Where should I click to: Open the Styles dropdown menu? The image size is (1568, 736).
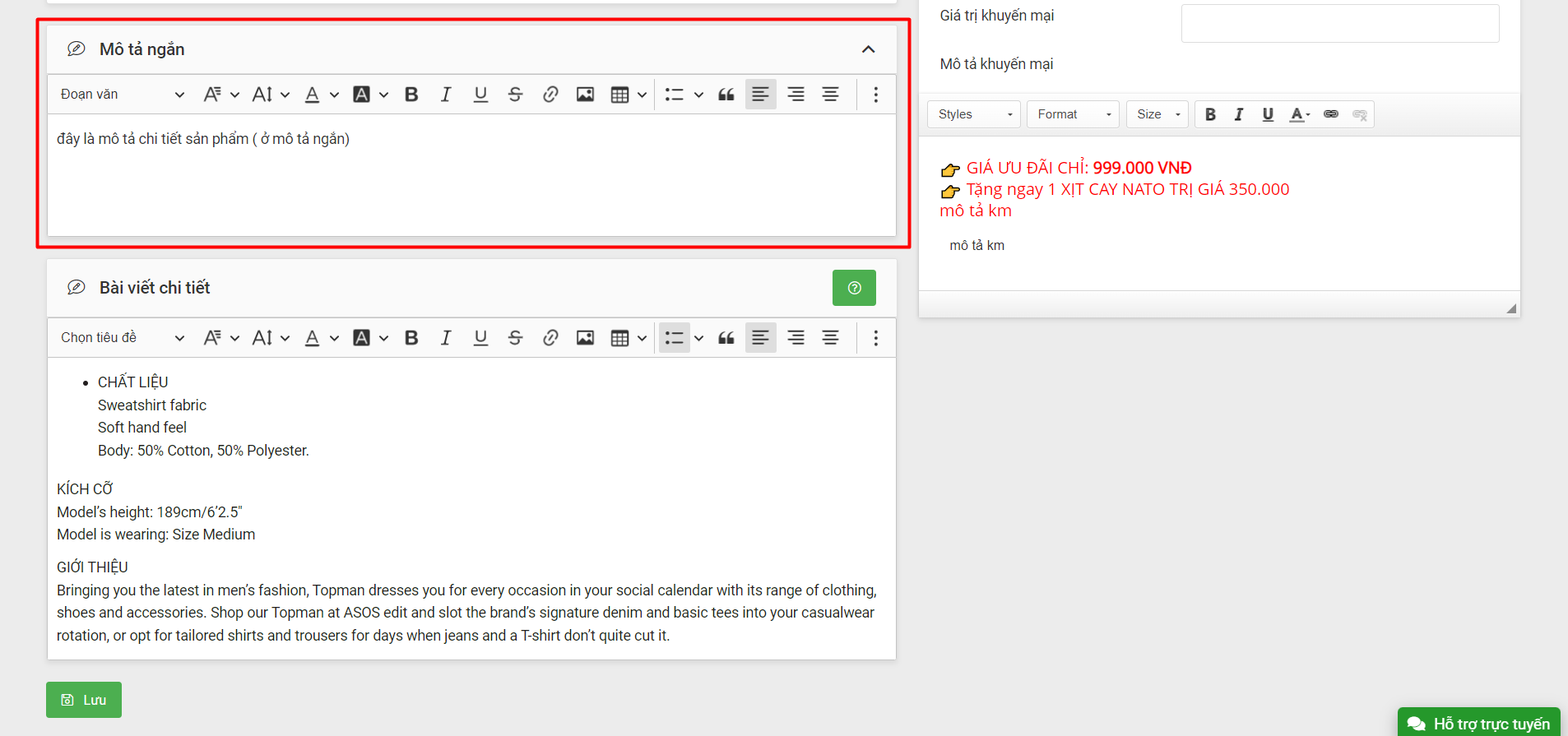(974, 114)
